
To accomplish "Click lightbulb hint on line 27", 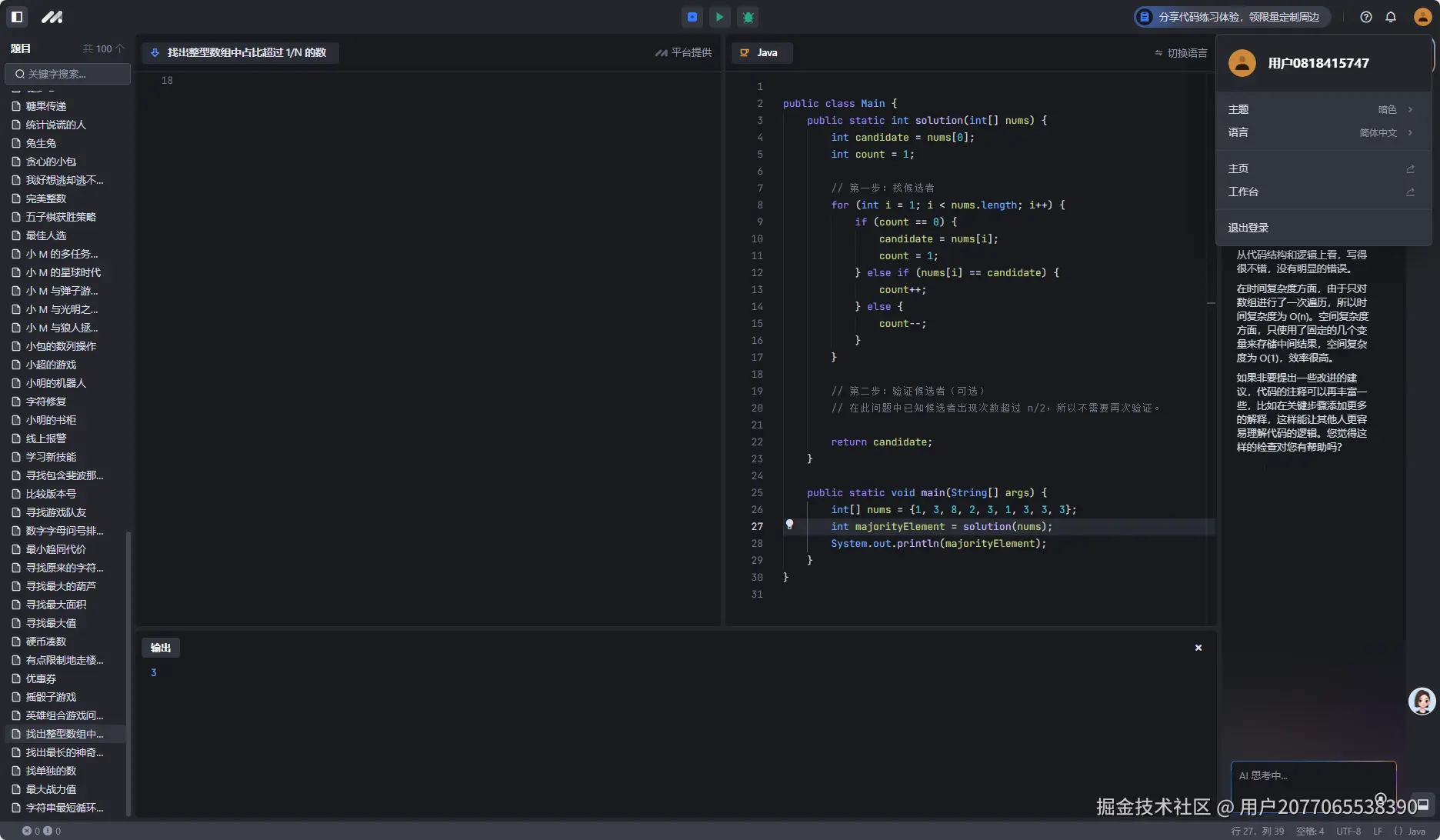I will pos(789,525).
